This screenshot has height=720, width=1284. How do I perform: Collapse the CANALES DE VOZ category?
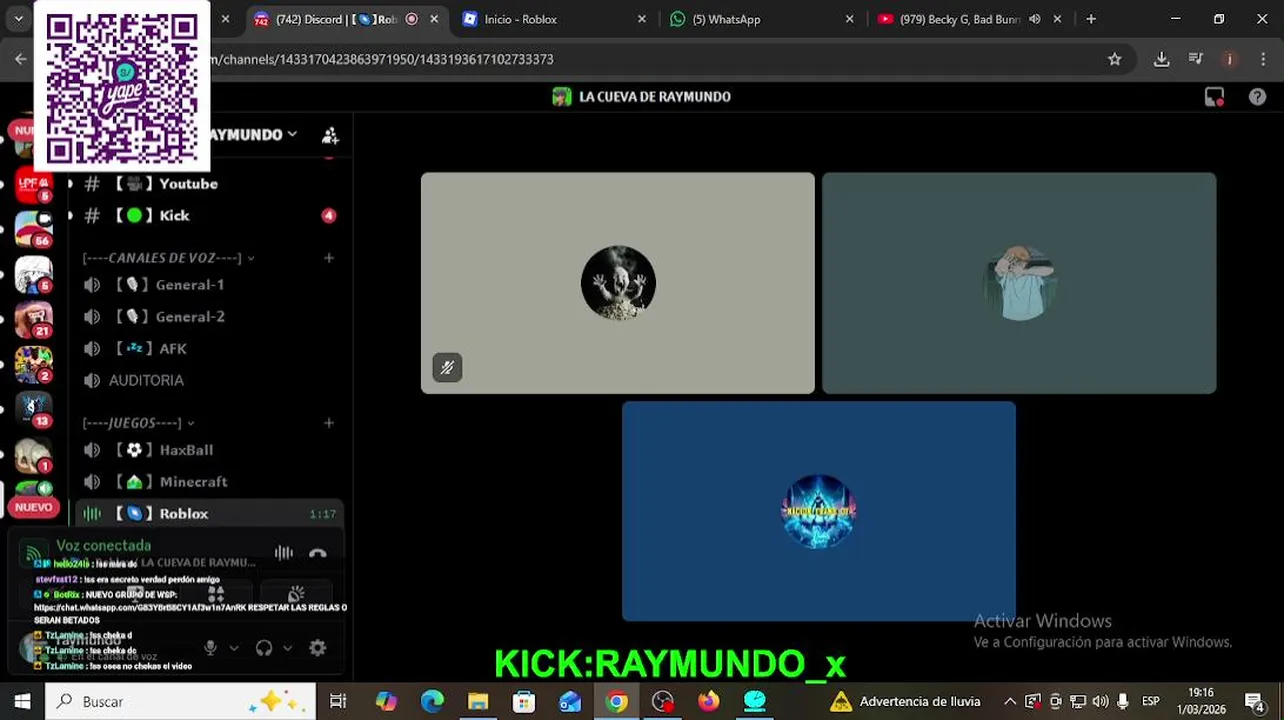[168, 258]
